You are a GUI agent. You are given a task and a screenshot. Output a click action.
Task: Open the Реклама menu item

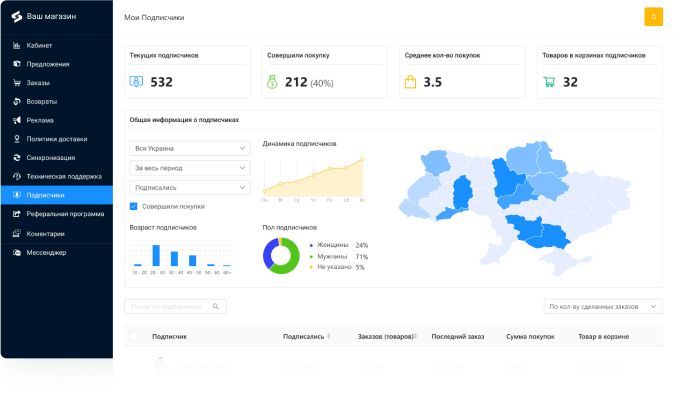(x=40, y=120)
